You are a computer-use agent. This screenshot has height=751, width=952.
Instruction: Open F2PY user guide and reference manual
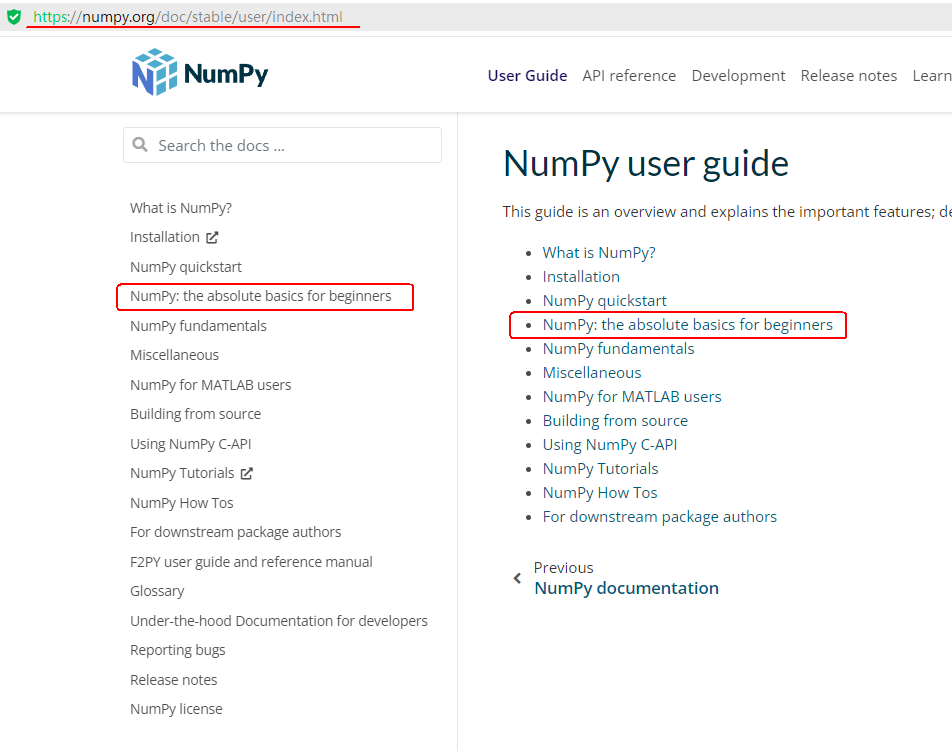coord(251,562)
